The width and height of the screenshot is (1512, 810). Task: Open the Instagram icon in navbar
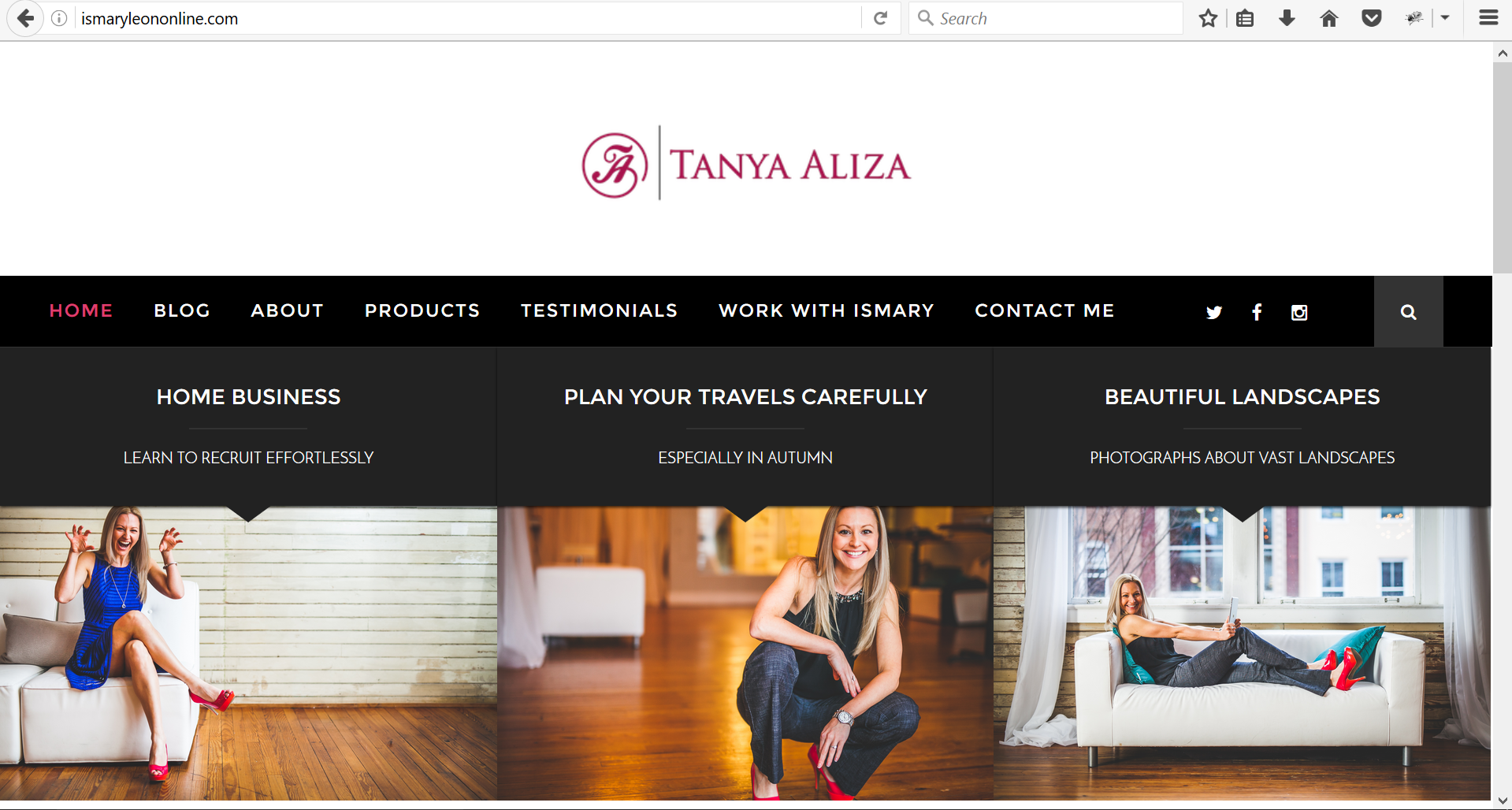[1299, 312]
